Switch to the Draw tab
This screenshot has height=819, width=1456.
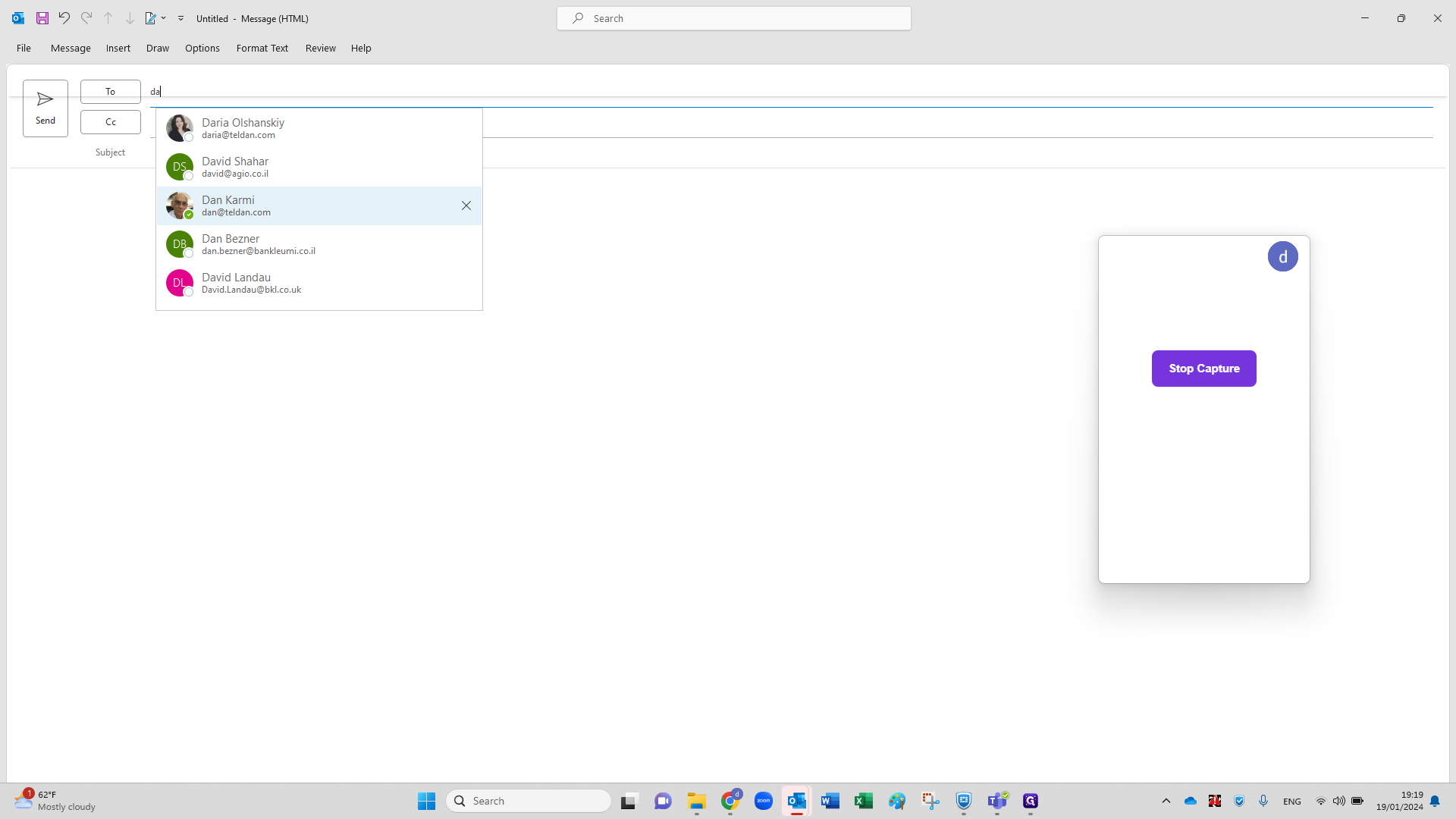click(x=158, y=48)
